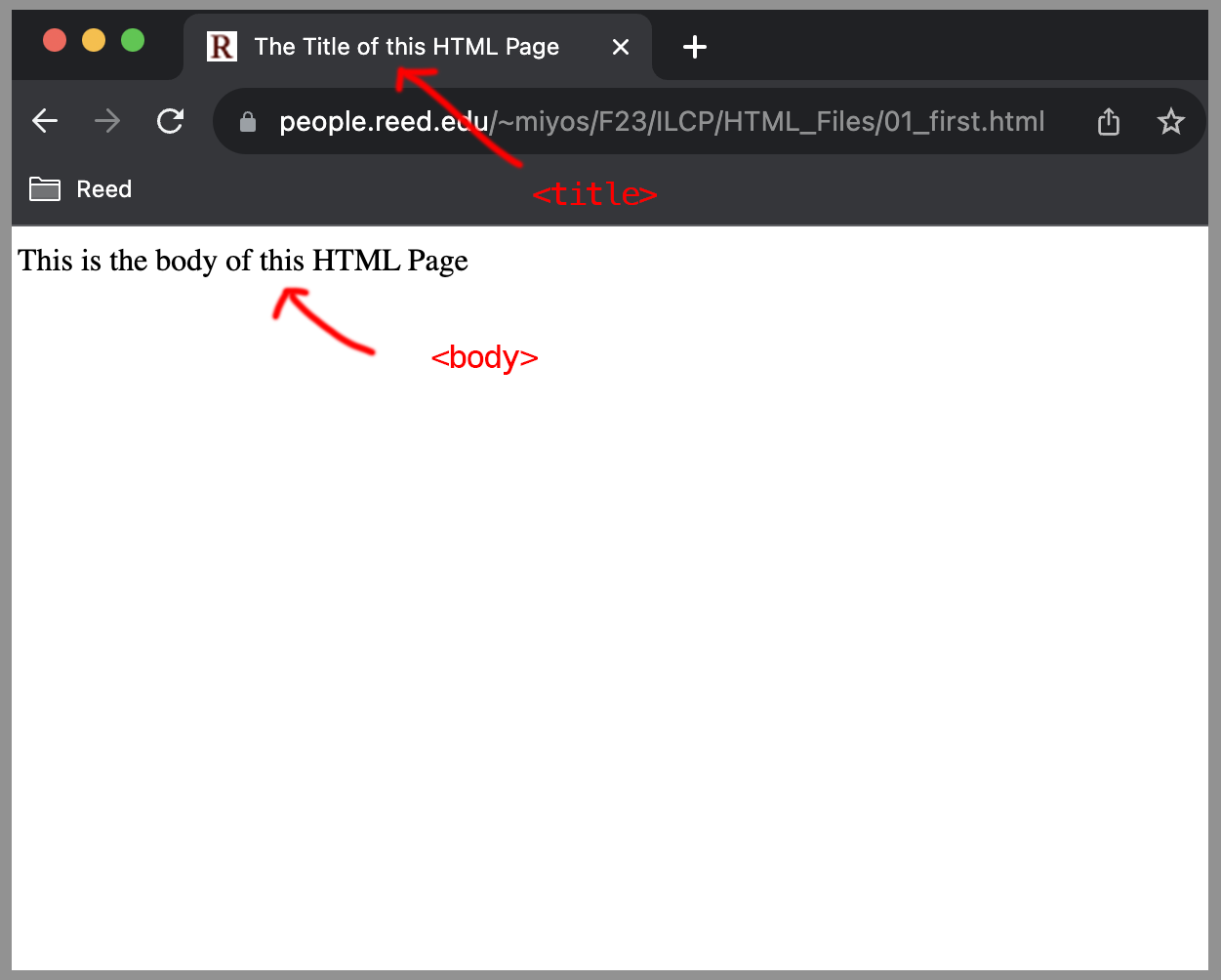View site info via the lock icon
The width and height of the screenshot is (1221, 980).
coord(248,122)
